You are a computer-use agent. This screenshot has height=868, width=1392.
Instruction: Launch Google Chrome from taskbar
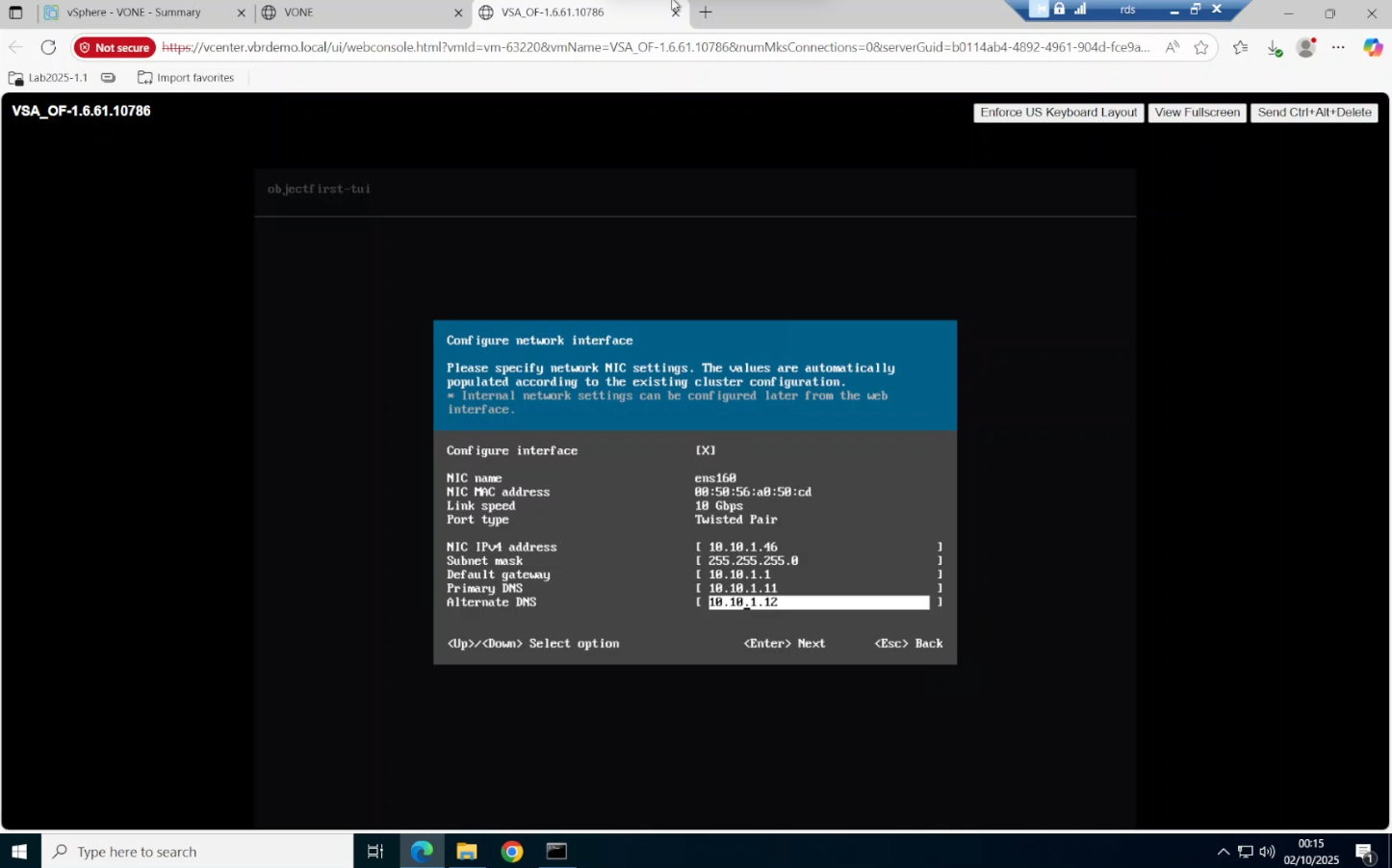coord(511,852)
